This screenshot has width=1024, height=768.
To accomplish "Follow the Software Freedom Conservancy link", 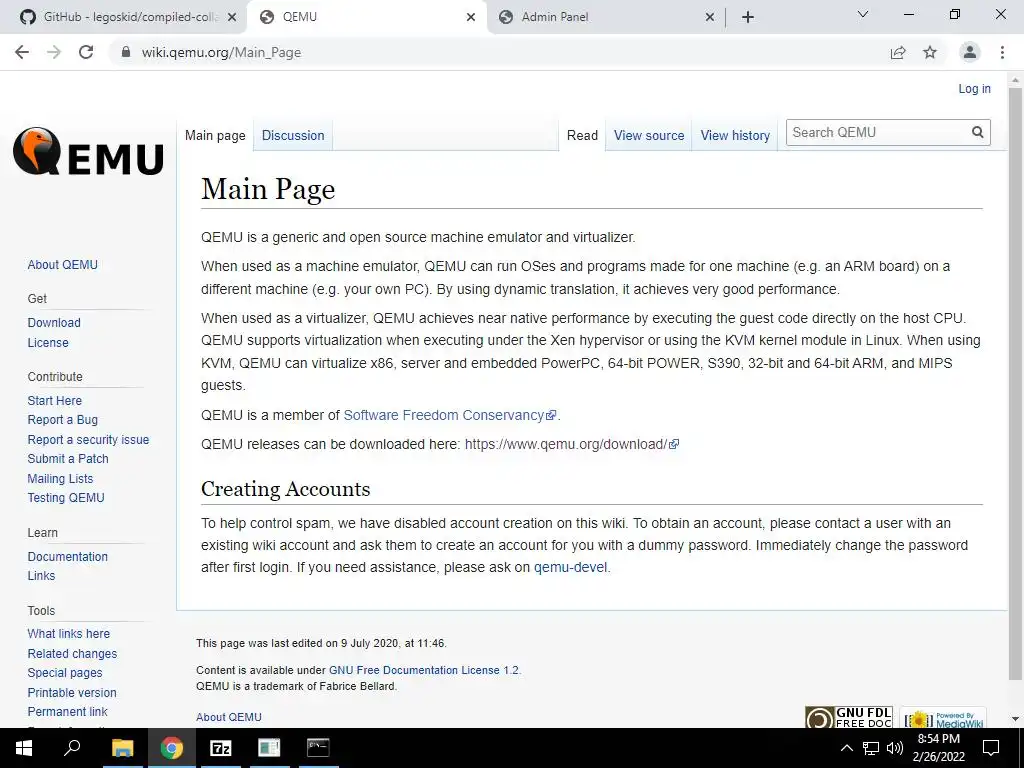I will tap(449, 415).
